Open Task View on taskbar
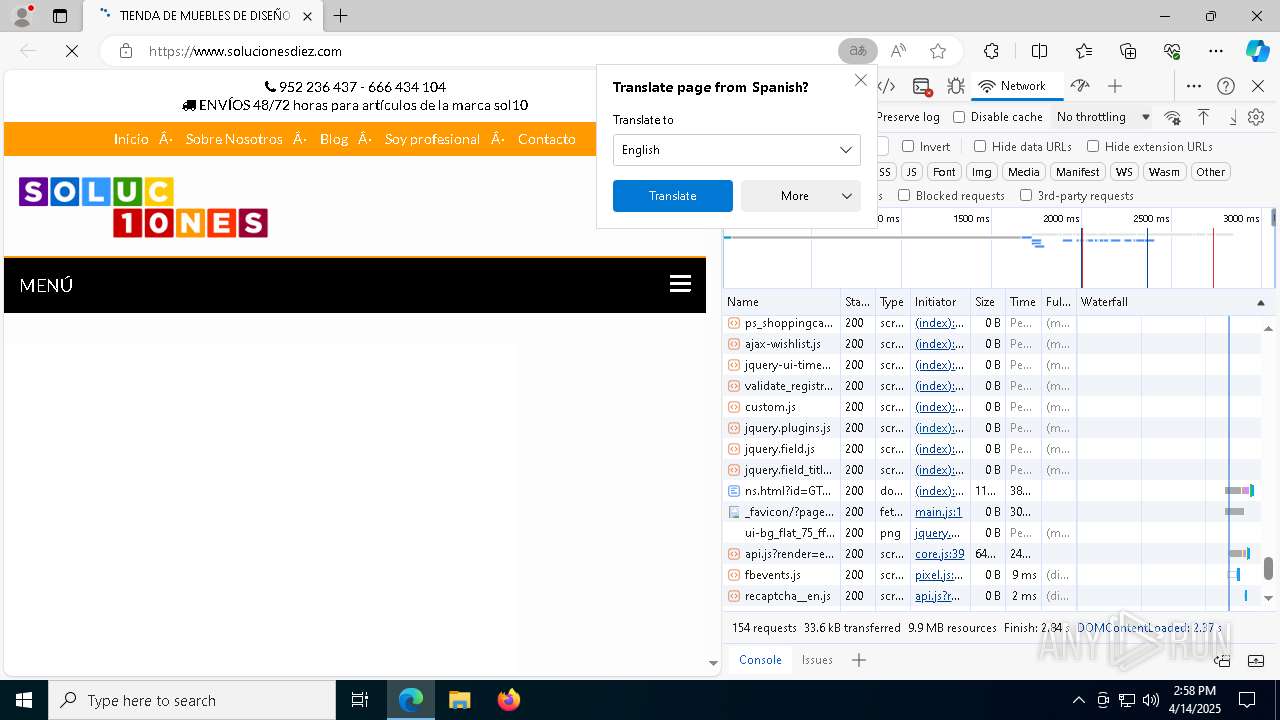1280x720 pixels. [x=360, y=700]
